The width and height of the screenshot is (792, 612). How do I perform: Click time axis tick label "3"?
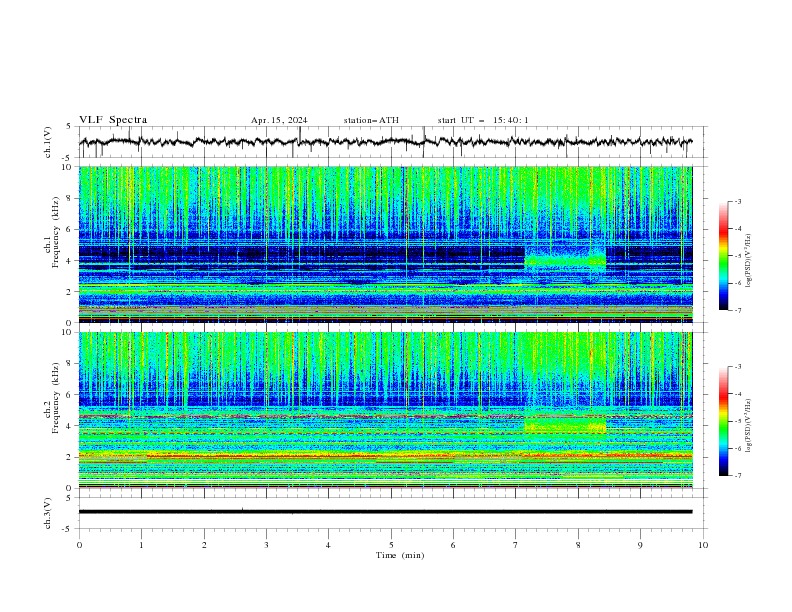point(266,545)
